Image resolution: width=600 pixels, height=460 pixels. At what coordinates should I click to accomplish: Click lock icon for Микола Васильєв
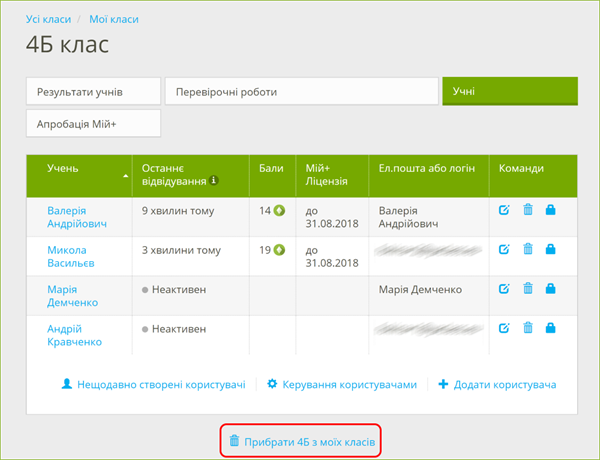pos(550,249)
